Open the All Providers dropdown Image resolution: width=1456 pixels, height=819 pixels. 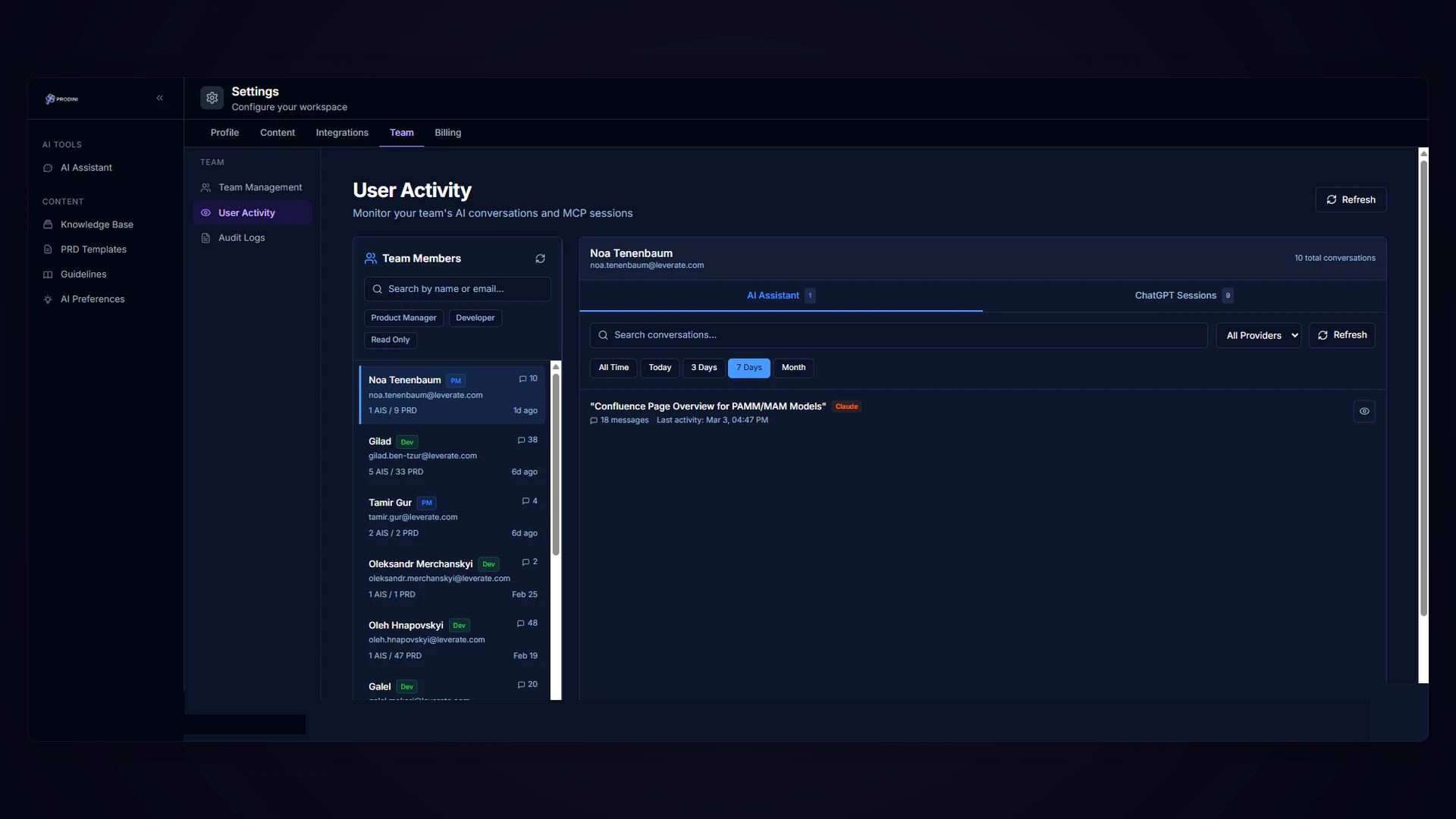[x=1258, y=335]
